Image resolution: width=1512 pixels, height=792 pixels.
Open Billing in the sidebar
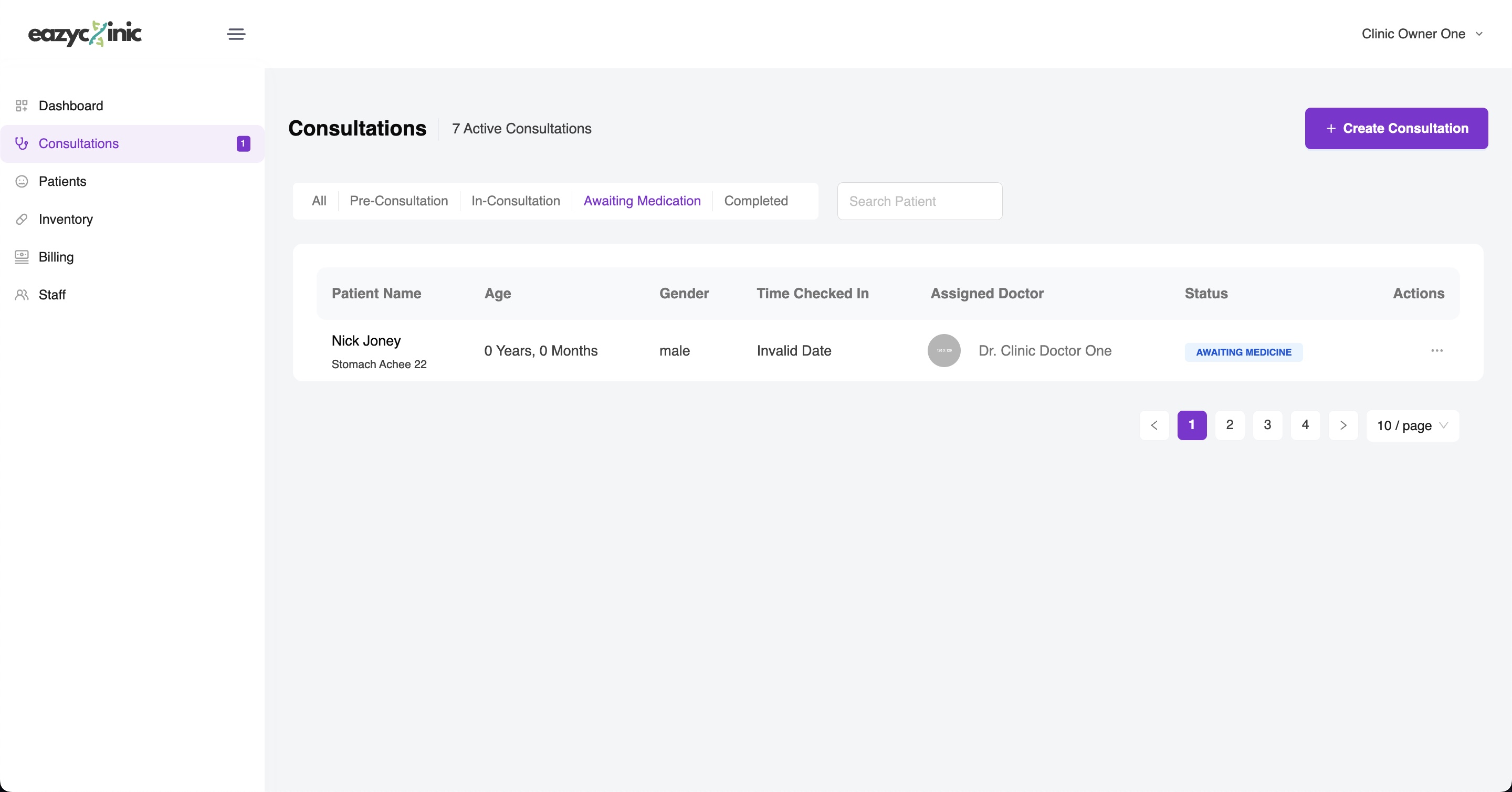pyautogui.click(x=132, y=257)
